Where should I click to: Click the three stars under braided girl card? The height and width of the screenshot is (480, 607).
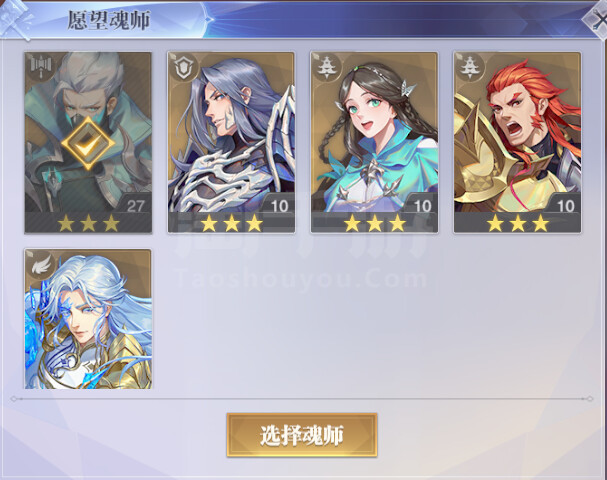point(374,223)
